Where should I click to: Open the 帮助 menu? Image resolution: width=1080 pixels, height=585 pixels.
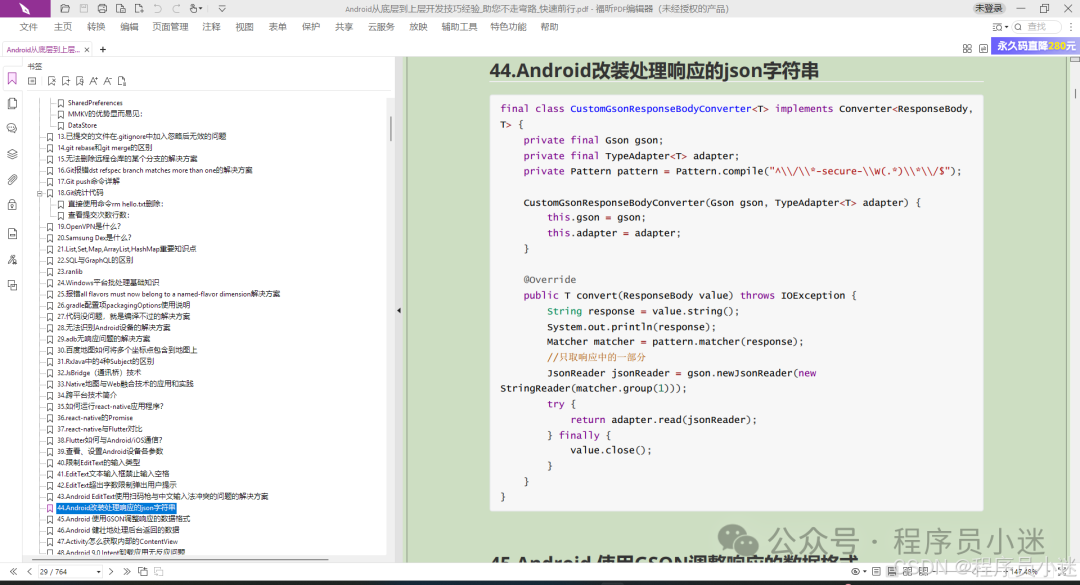[x=549, y=27]
